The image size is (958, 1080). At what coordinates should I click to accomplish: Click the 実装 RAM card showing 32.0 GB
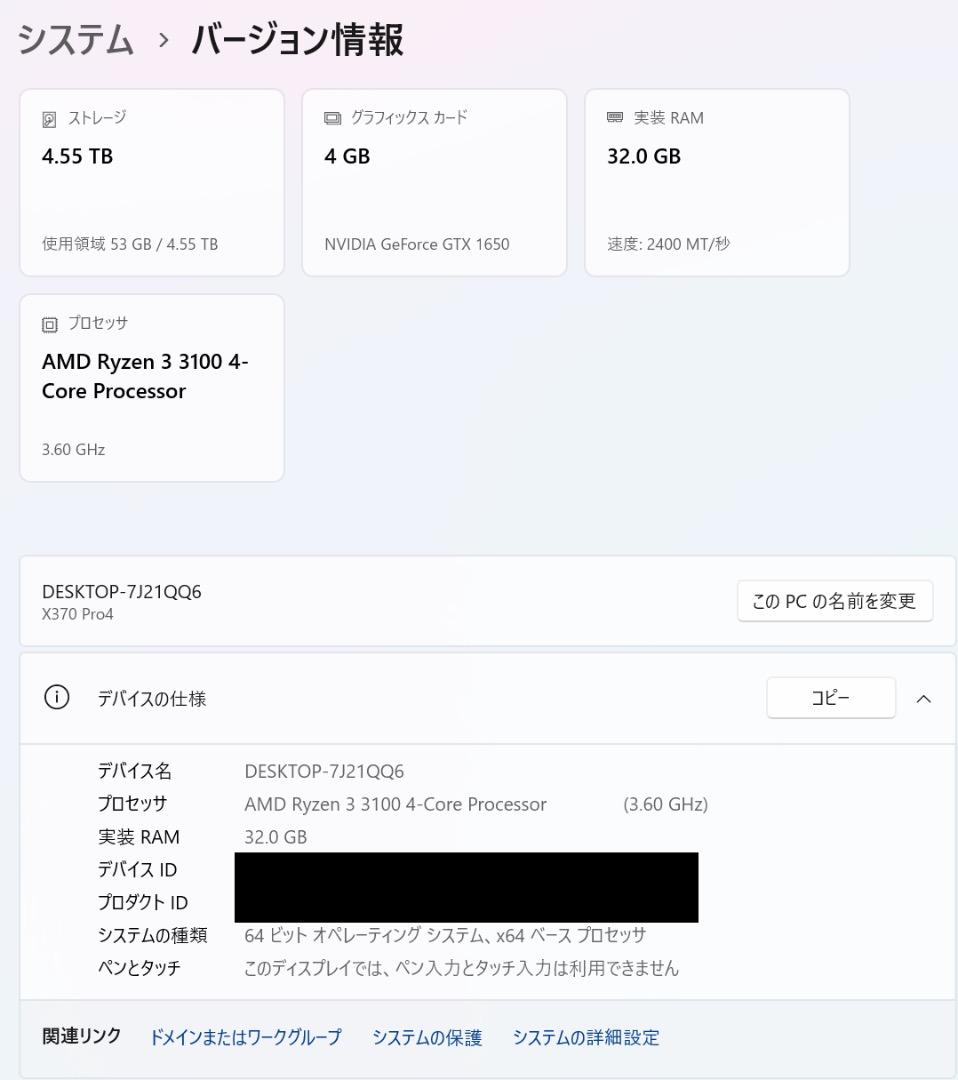pos(716,182)
